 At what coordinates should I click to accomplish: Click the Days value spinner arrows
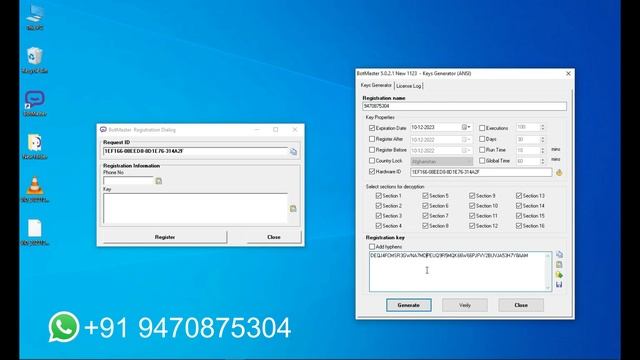[542, 139]
